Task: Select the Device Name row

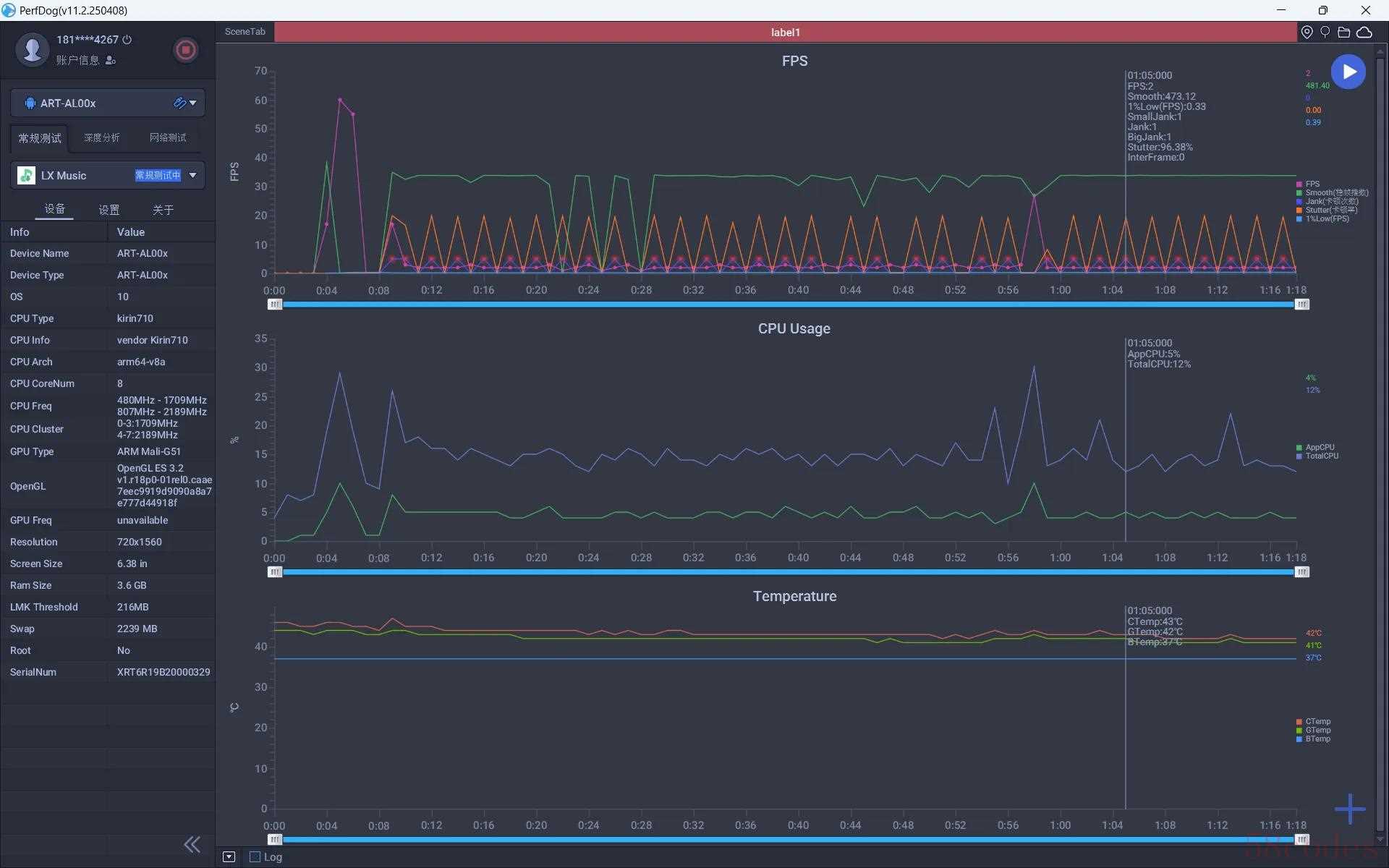Action: click(108, 253)
